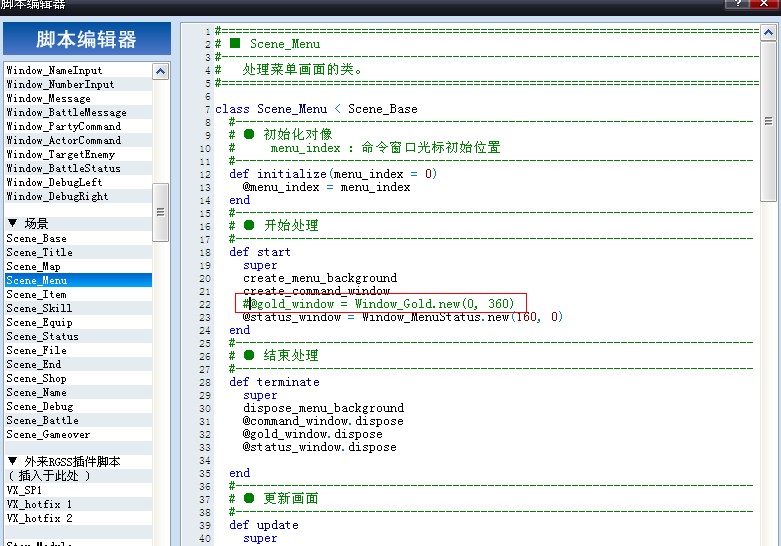
Task: Click the help button in title bar
Action: [x=737, y=3]
